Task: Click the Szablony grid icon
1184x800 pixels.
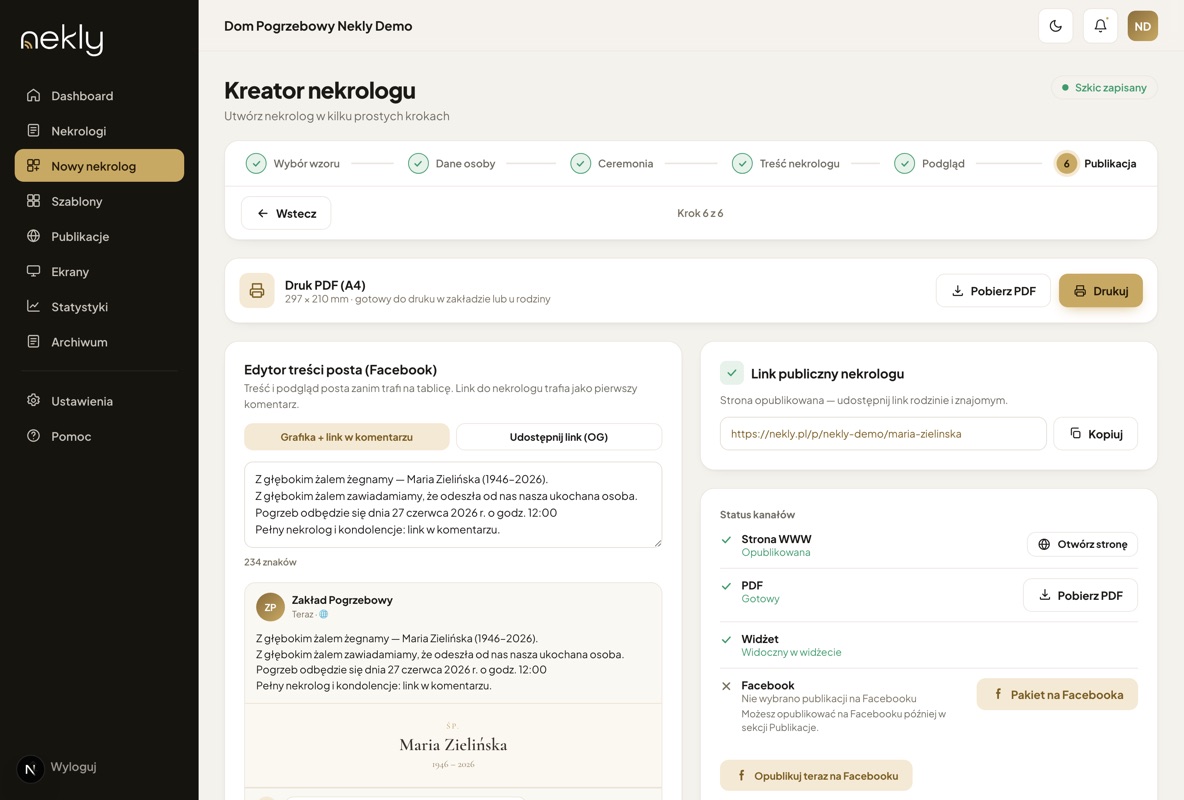Action: point(33,201)
